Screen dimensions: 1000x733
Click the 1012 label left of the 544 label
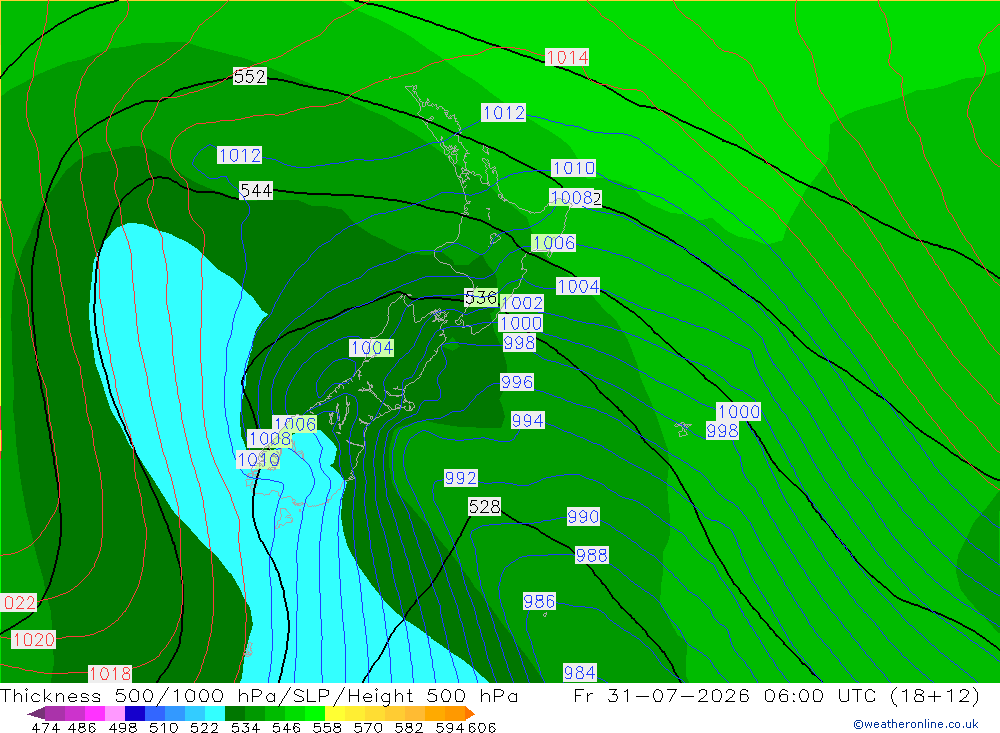pyautogui.click(x=239, y=156)
